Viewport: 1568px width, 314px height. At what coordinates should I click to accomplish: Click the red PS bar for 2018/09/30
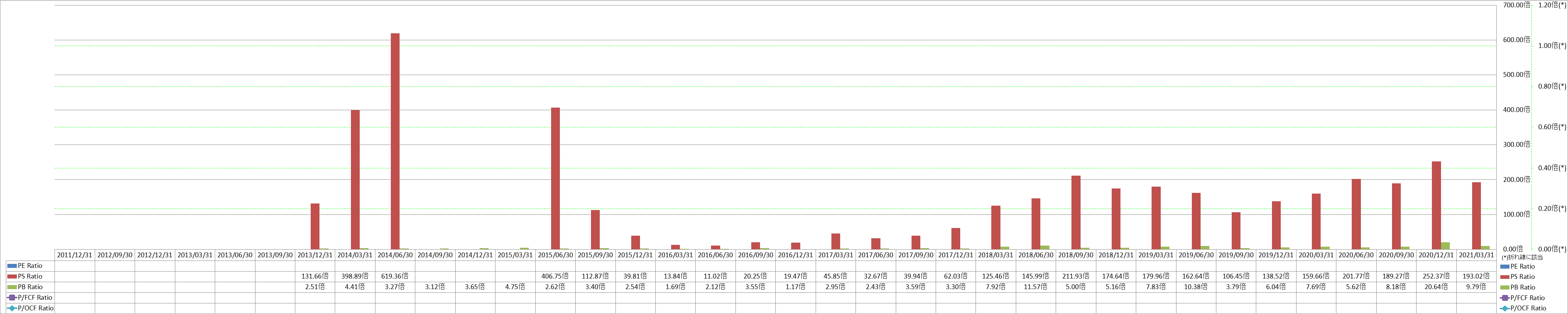point(1076,212)
